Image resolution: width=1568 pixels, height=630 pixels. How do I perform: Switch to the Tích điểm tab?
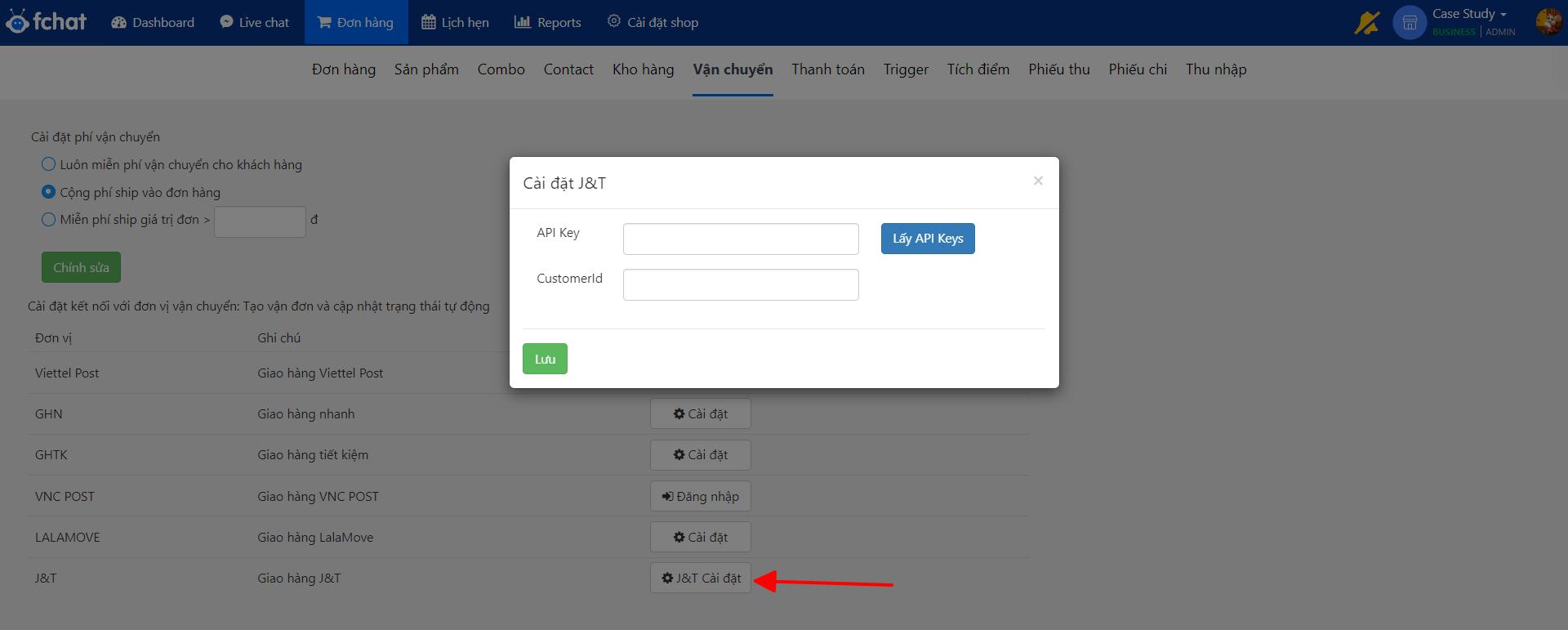[x=978, y=69]
